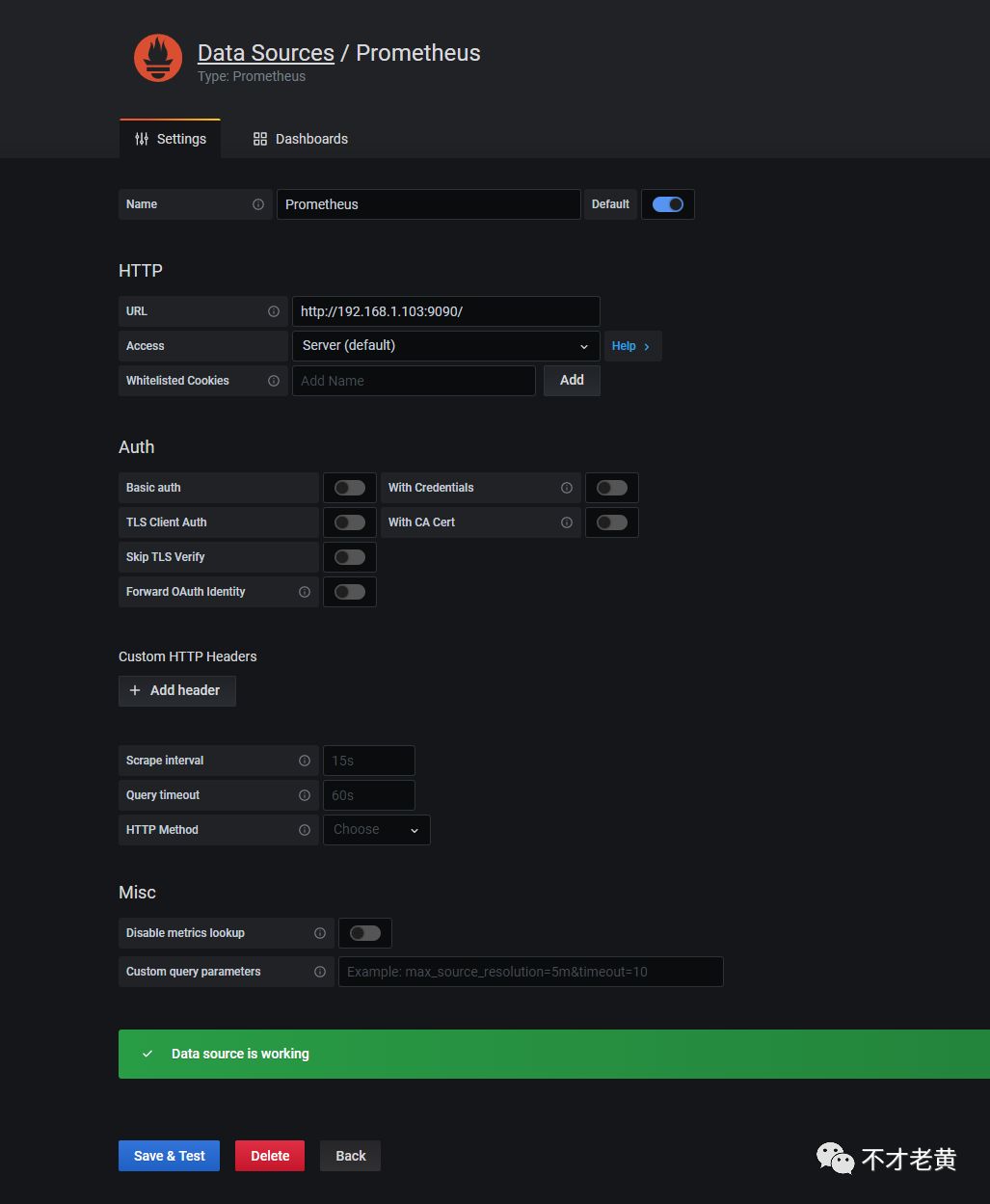Toggle Disable metrics lookup switch
Viewport: 990px width, 1204px height.
pyautogui.click(x=365, y=933)
